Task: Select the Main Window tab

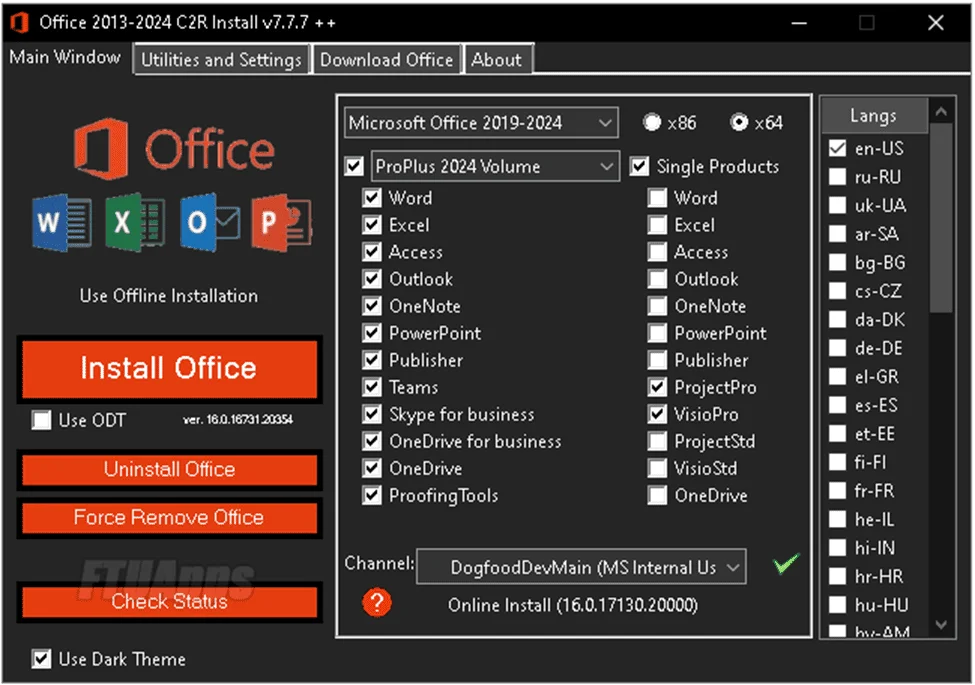Action: point(65,57)
